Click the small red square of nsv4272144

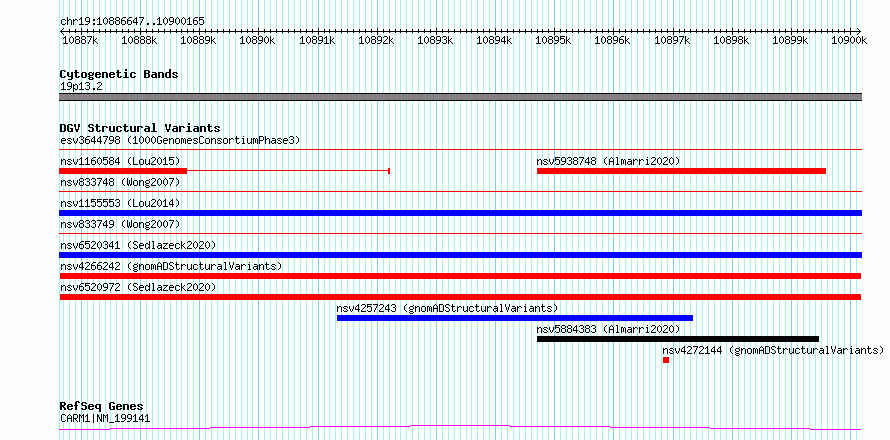tap(666, 360)
